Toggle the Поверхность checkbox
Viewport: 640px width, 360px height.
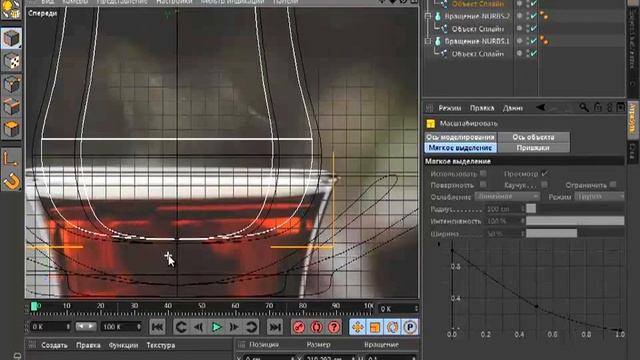point(483,184)
